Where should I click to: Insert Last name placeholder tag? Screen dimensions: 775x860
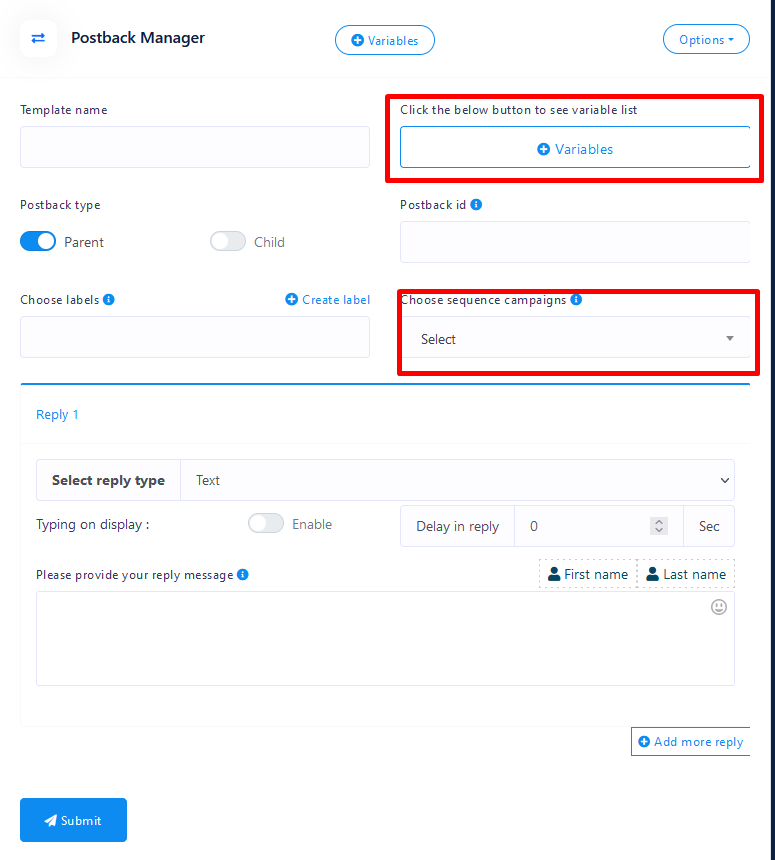686,574
